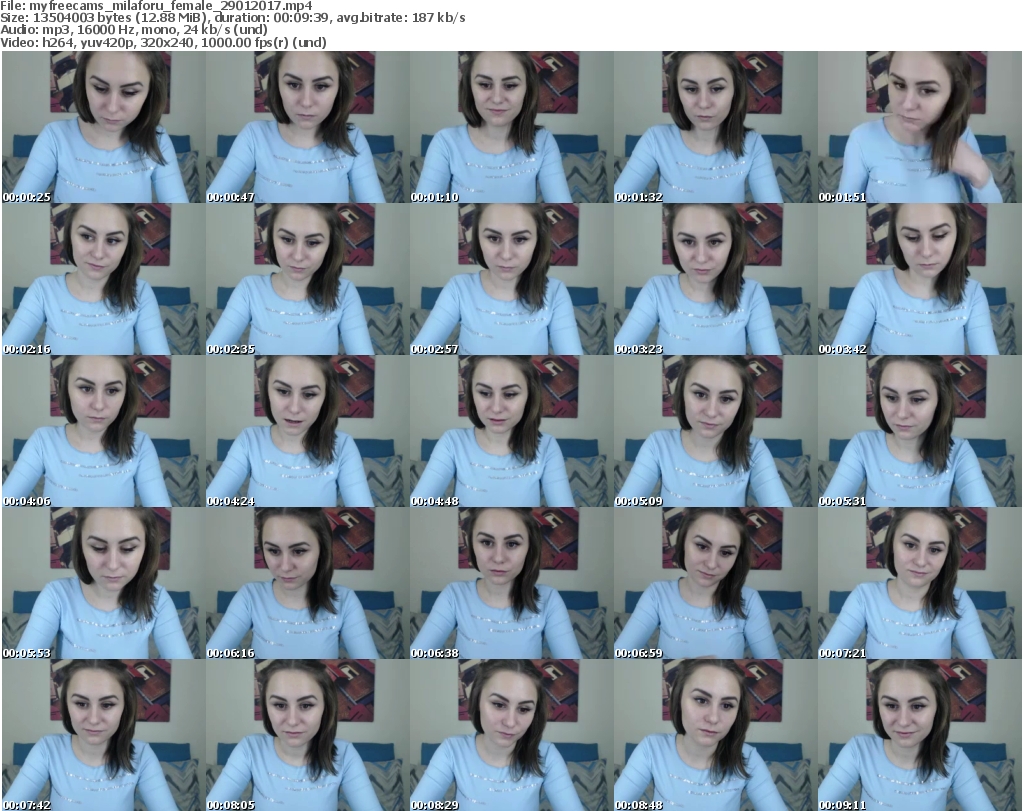The height and width of the screenshot is (811, 1024).
Task: Click the 'Size: 13504003 bytes' info line
Action: 232,18
